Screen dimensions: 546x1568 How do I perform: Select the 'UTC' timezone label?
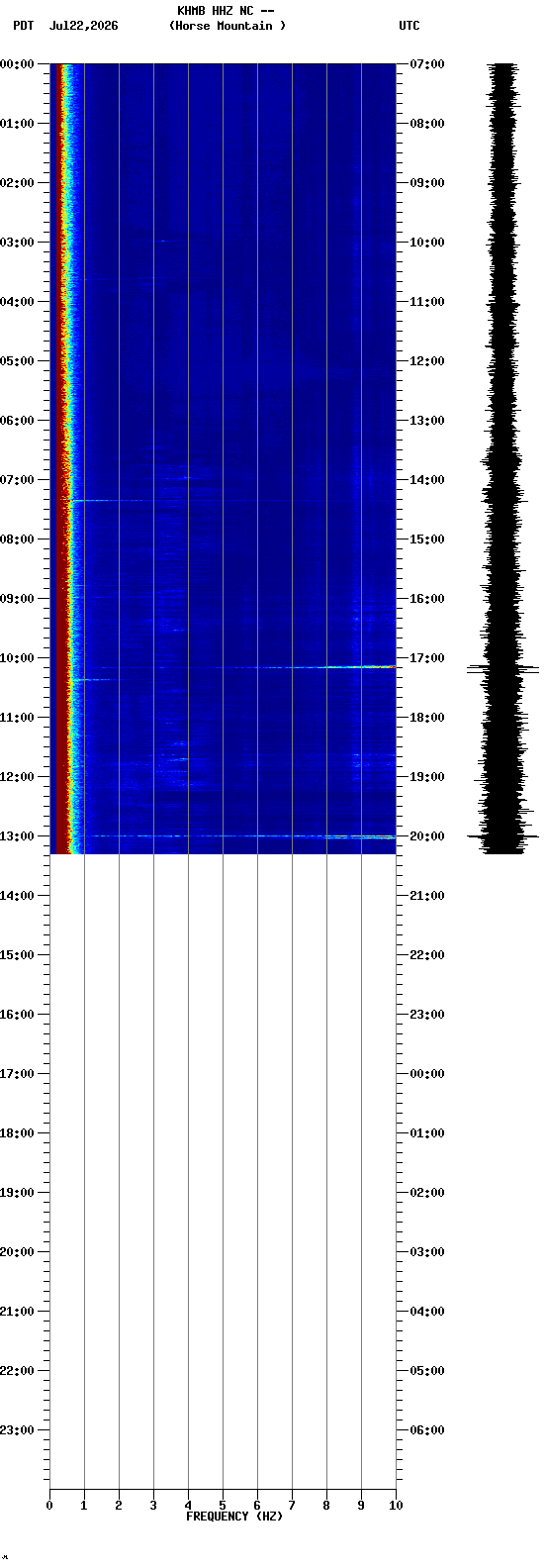pos(409,26)
